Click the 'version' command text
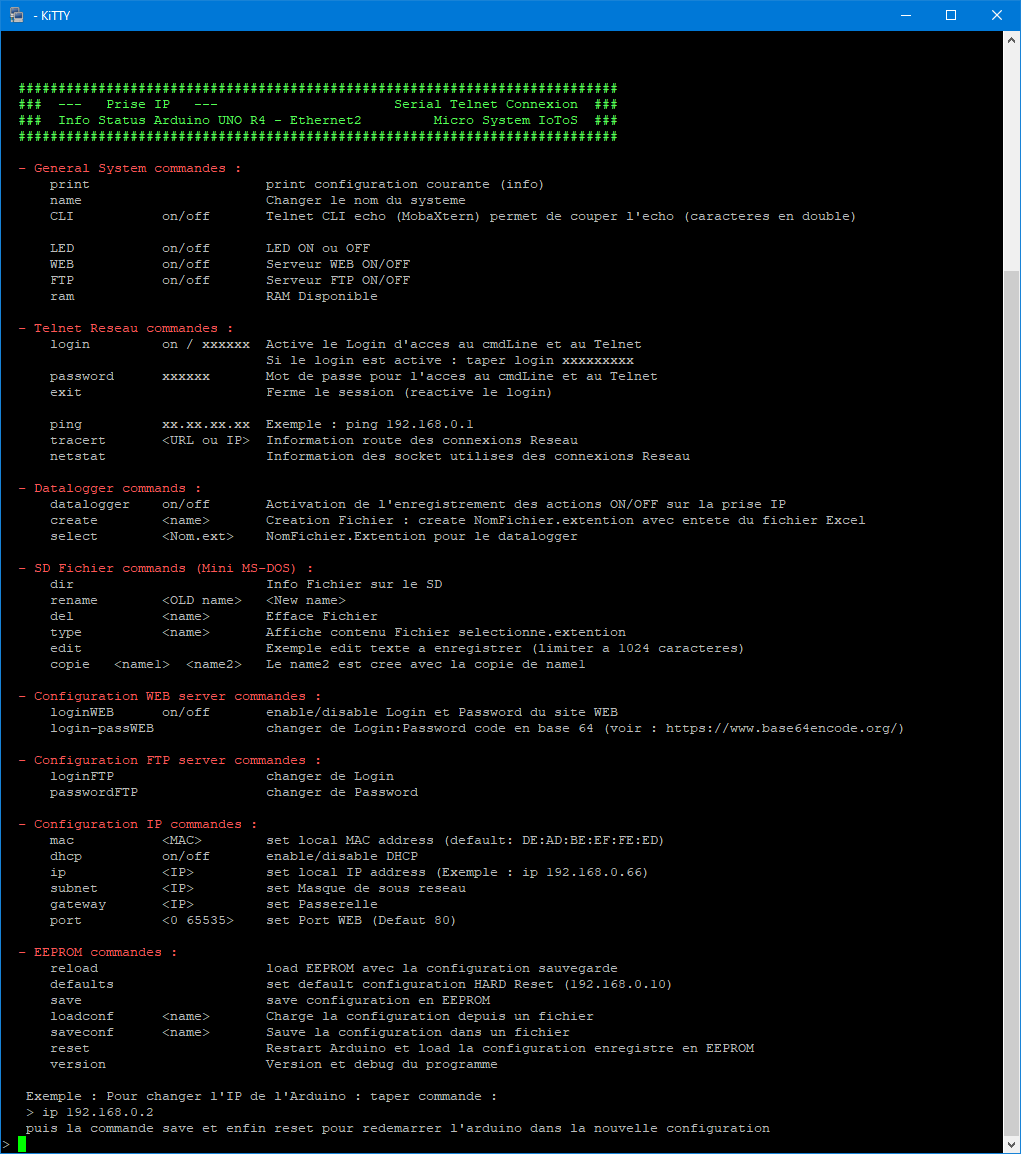1021x1154 pixels. coord(78,1064)
